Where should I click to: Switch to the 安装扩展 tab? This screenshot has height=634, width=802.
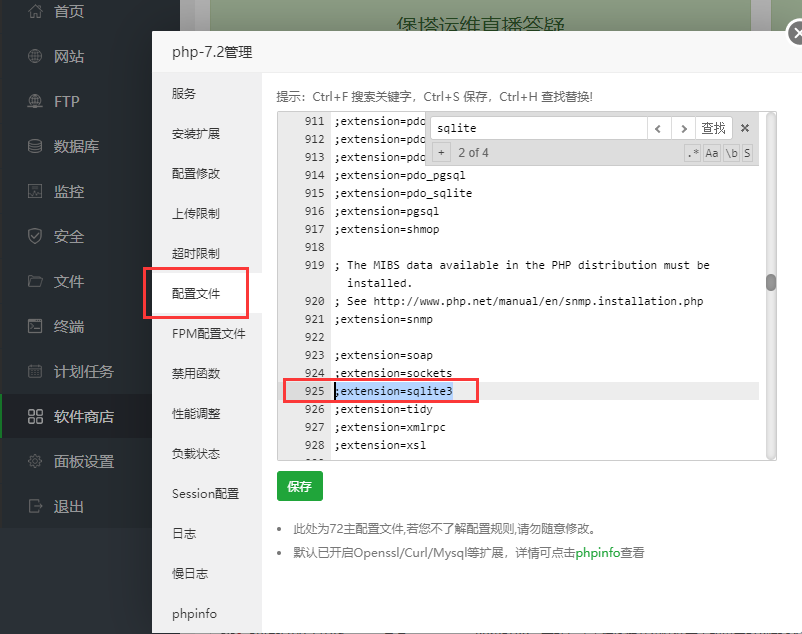click(196, 134)
